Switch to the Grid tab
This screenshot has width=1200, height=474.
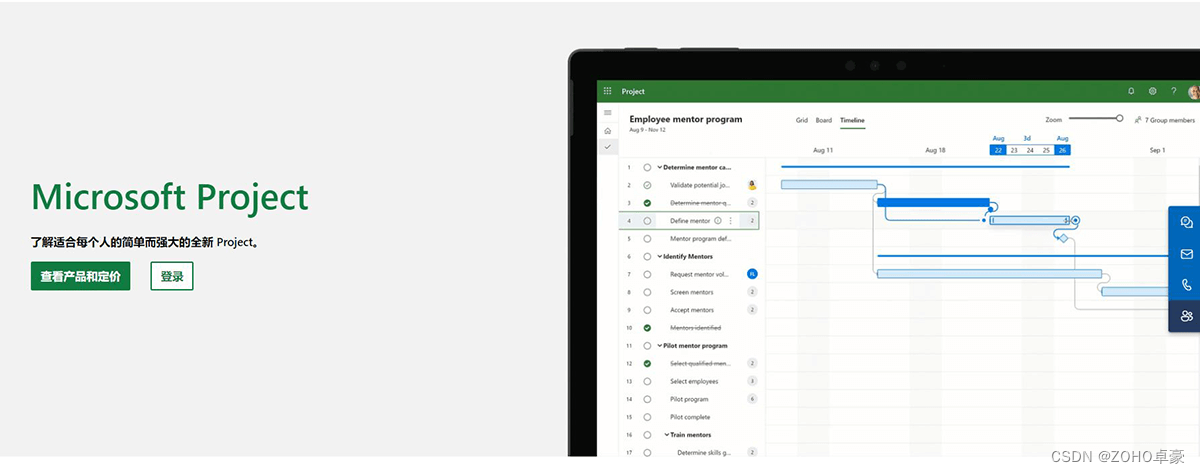[802, 120]
